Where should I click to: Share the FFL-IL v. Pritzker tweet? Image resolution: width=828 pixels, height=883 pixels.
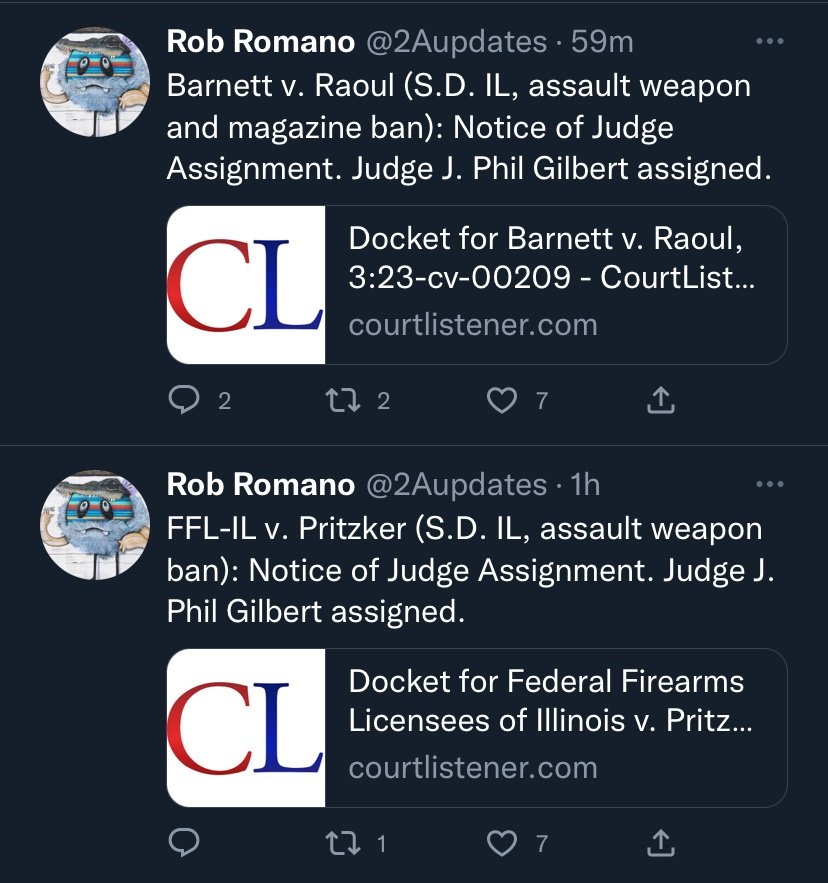660,843
